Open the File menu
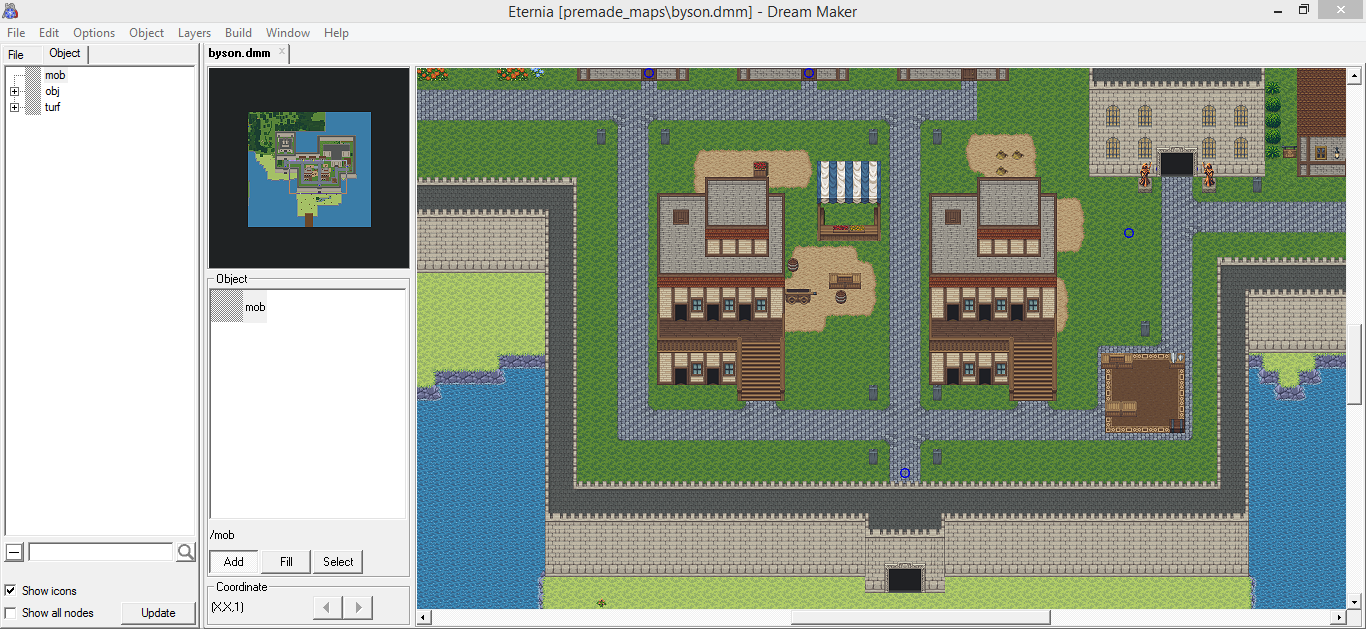This screenshot has width=1366, height=629. click(16, 33)
